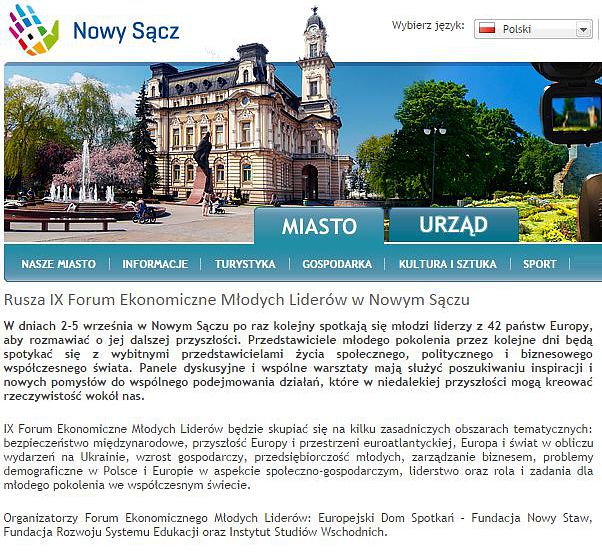This screenshot has height=556, width=602.
Task: Open the INFORMACJE menu
Action: tap(155, 264)
